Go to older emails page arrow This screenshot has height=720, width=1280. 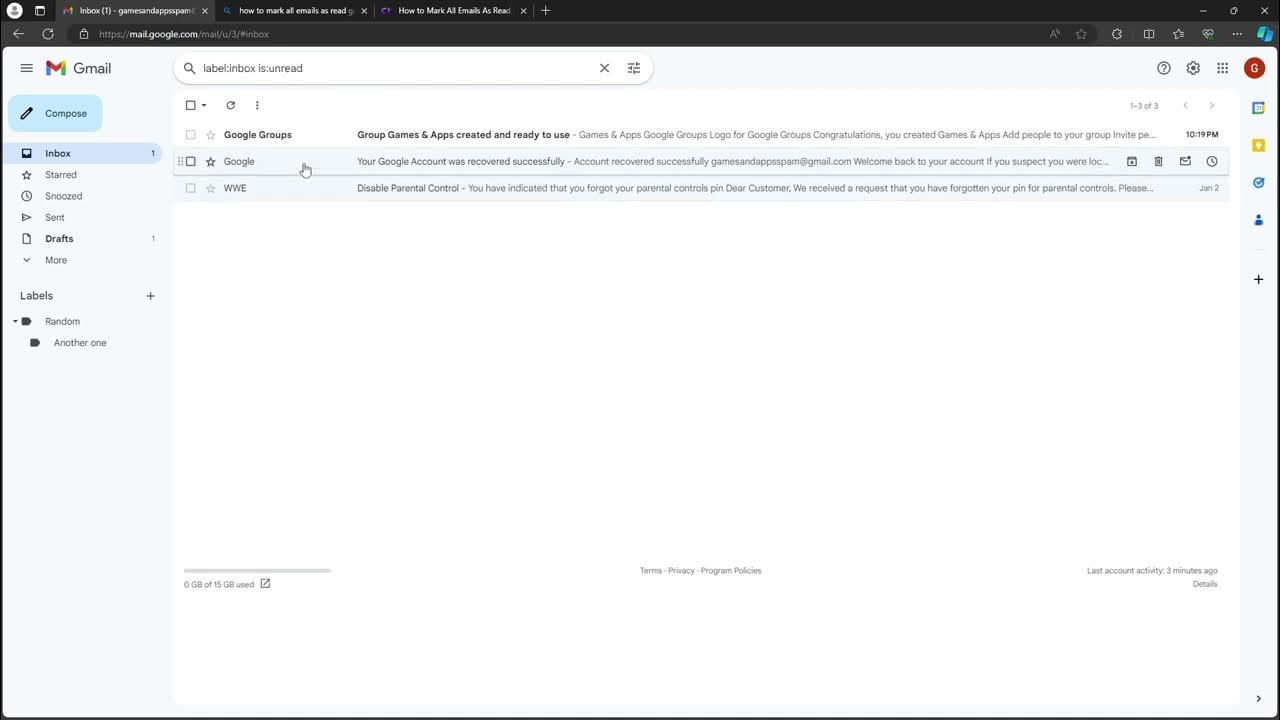[1211, 105]
